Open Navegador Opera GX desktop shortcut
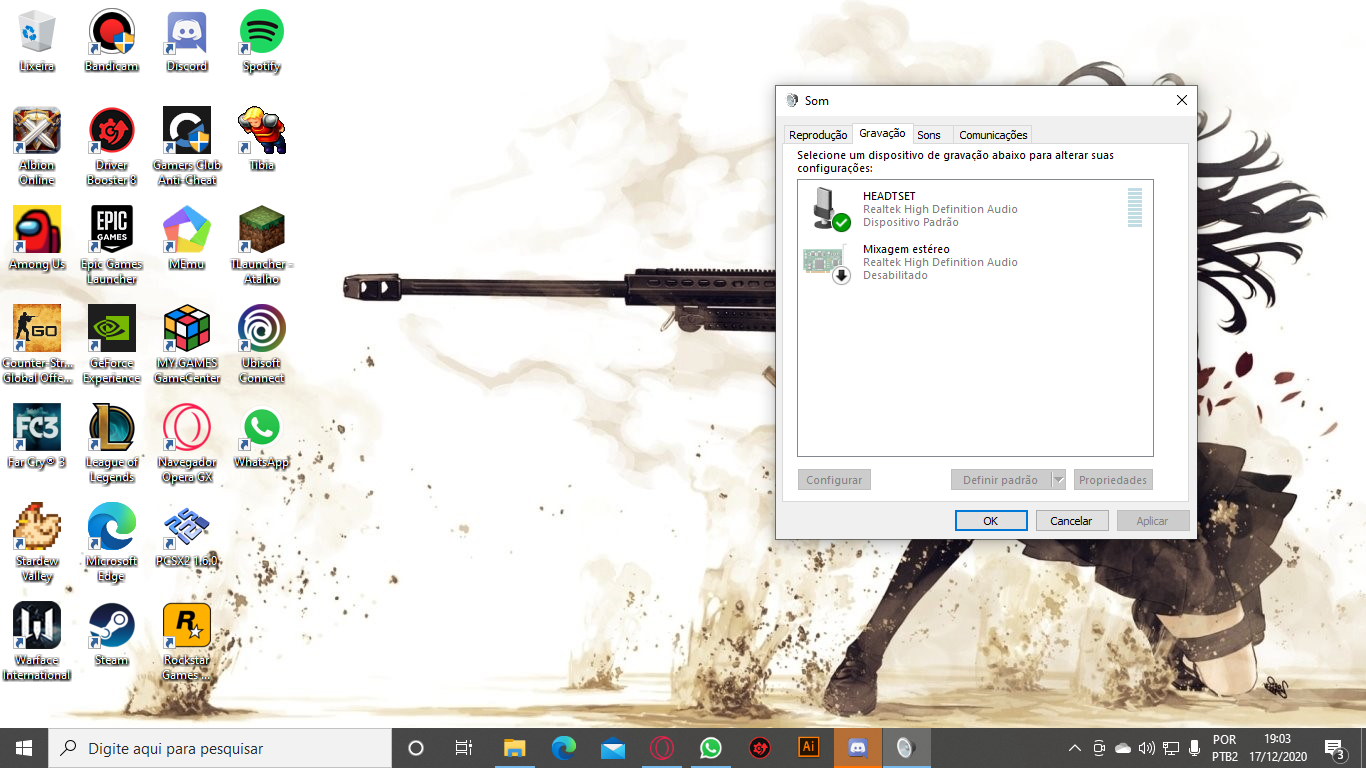The image size is (1366, 768). tap(187, 443)
